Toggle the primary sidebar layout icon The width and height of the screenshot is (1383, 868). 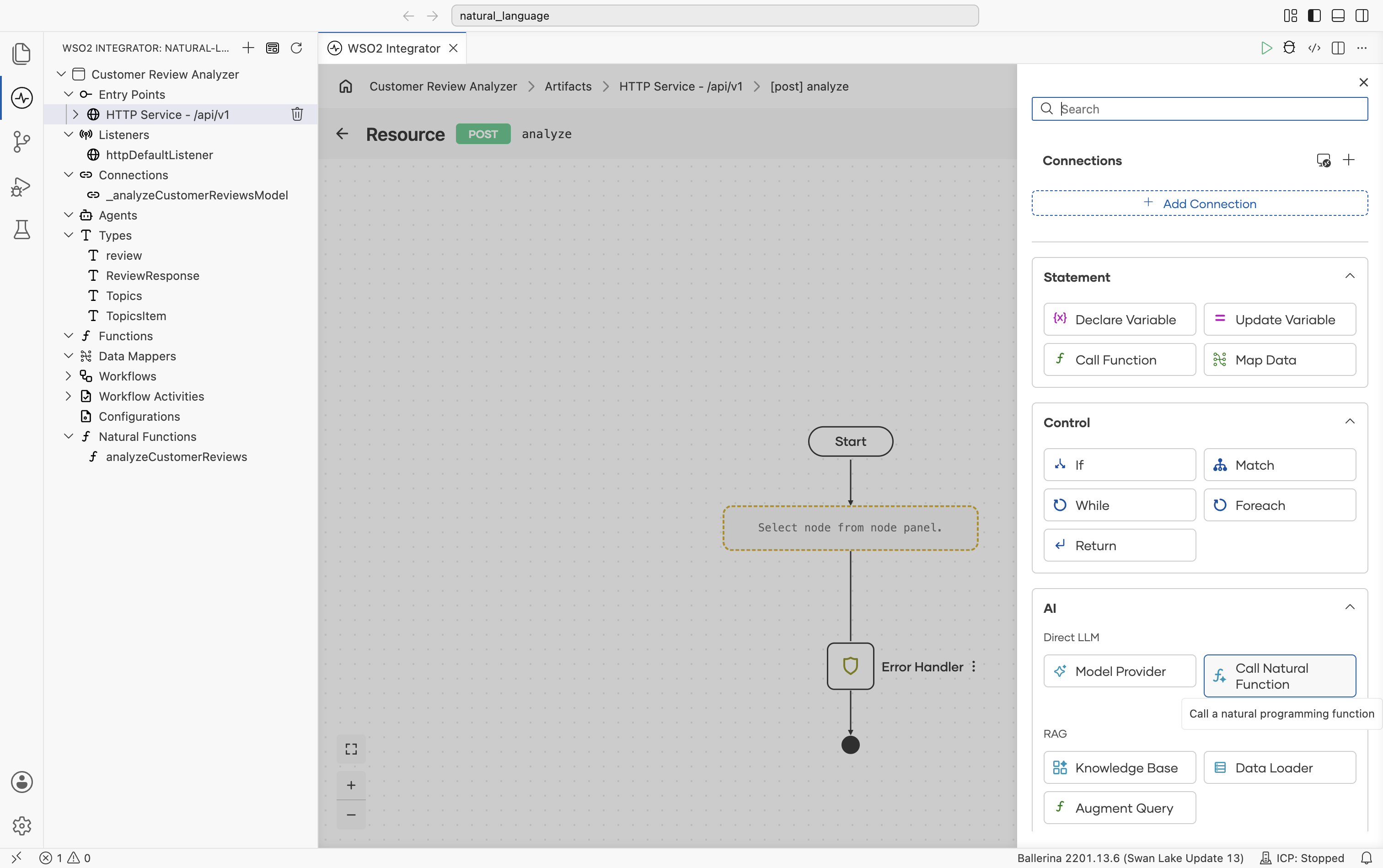point(1314,16)
